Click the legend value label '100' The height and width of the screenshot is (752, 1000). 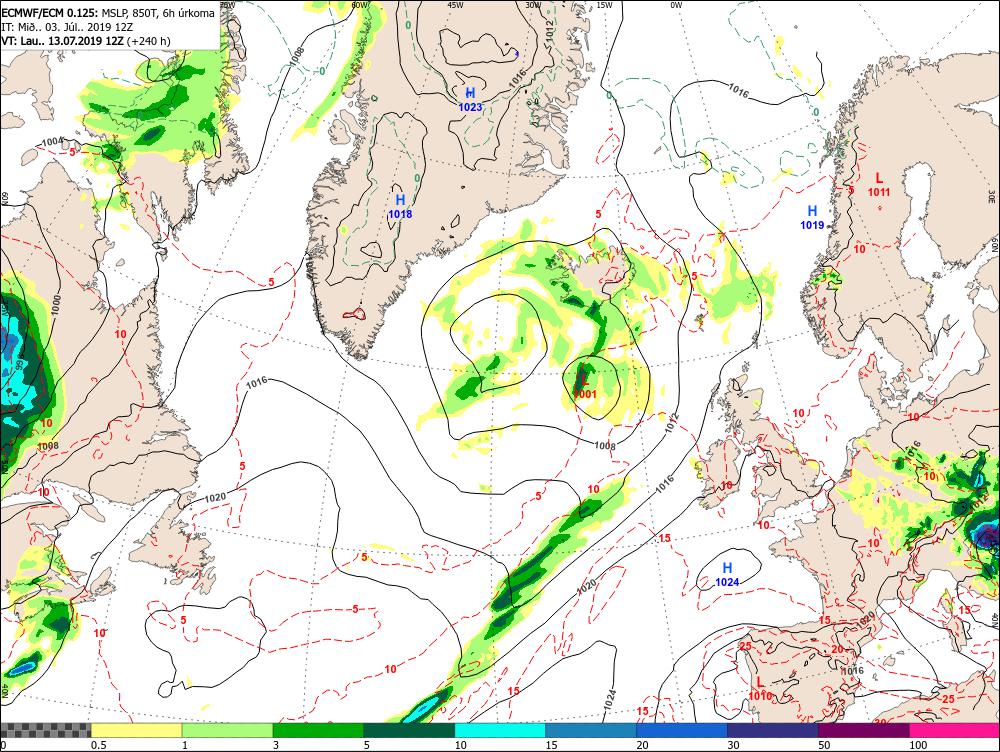point(918,745)
